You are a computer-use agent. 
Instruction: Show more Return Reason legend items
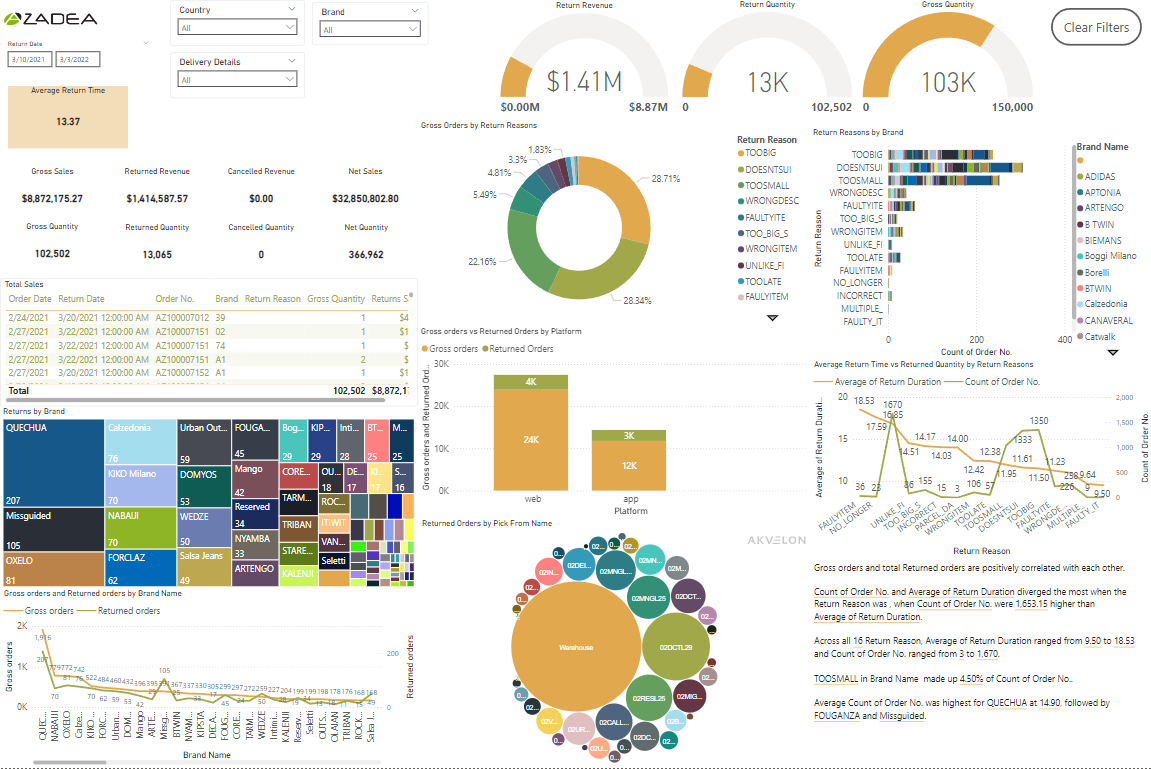772,318
